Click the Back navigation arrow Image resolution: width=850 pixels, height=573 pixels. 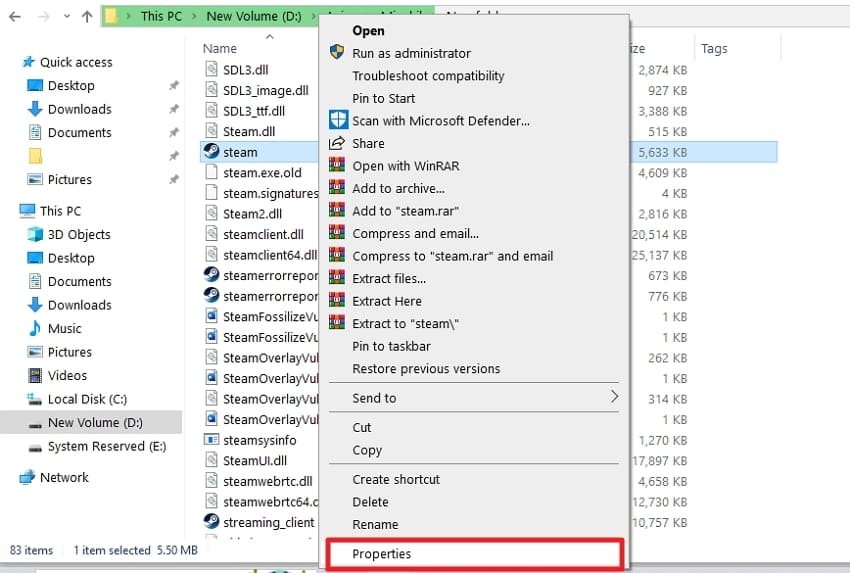(15, 16)
